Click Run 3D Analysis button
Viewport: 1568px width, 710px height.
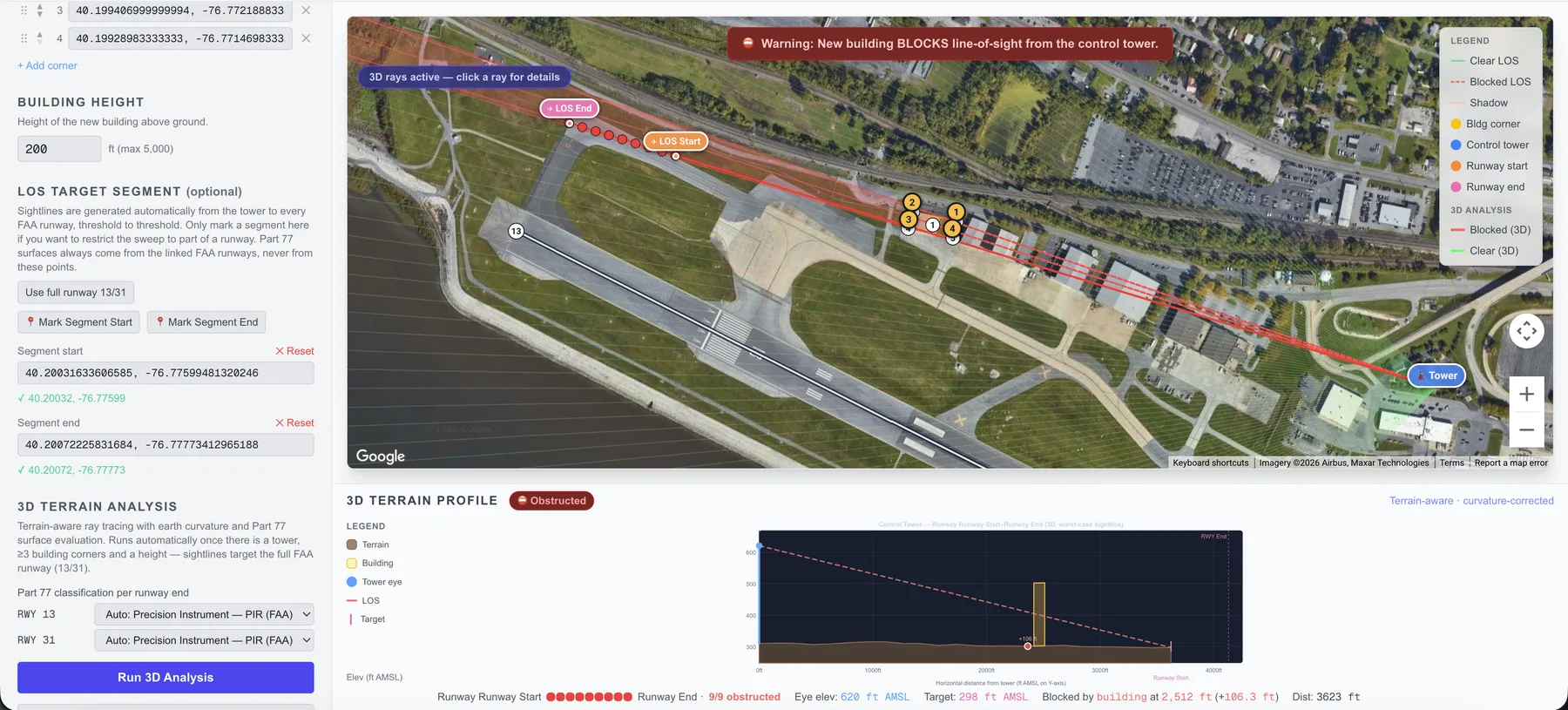coord(166,678)
